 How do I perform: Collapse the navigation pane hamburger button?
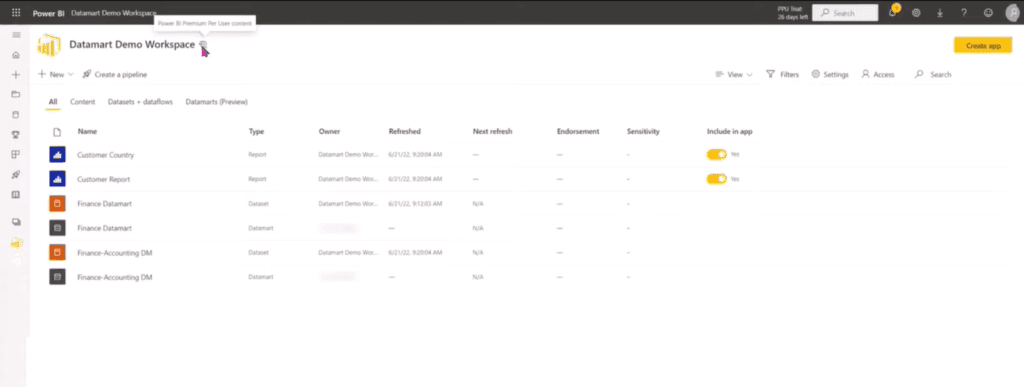16,35
